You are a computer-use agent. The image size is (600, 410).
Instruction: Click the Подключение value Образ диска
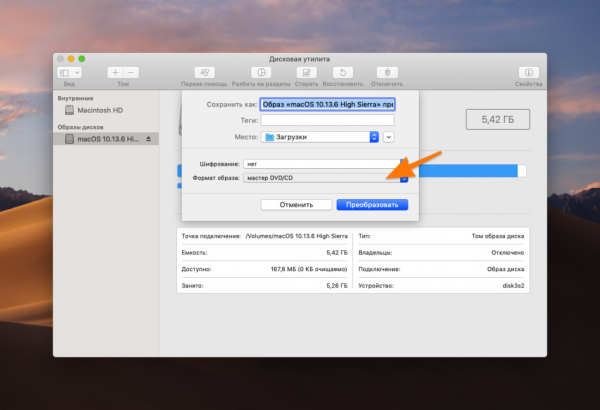tap(505, 269)
